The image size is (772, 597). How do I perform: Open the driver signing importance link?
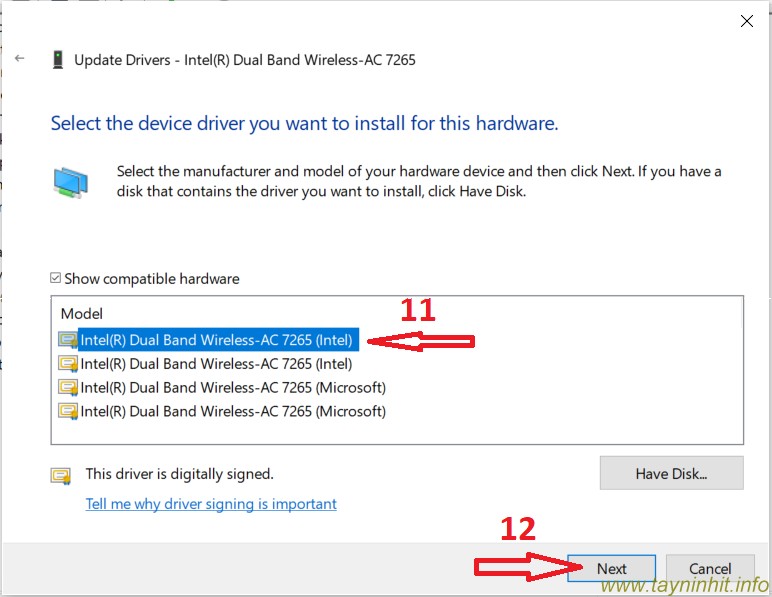[211, 504]
